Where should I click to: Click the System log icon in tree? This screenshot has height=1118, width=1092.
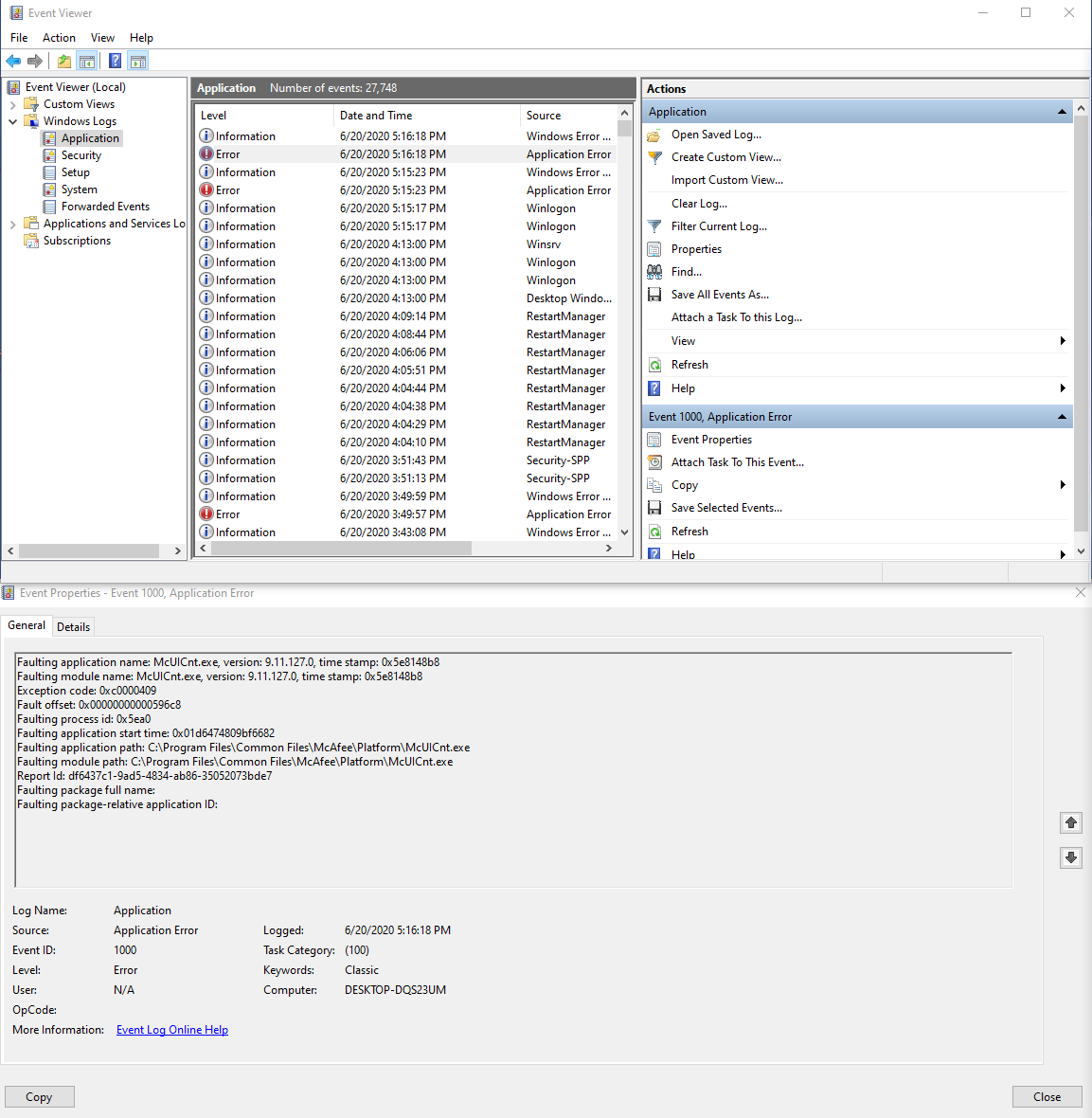click(49, 189)
